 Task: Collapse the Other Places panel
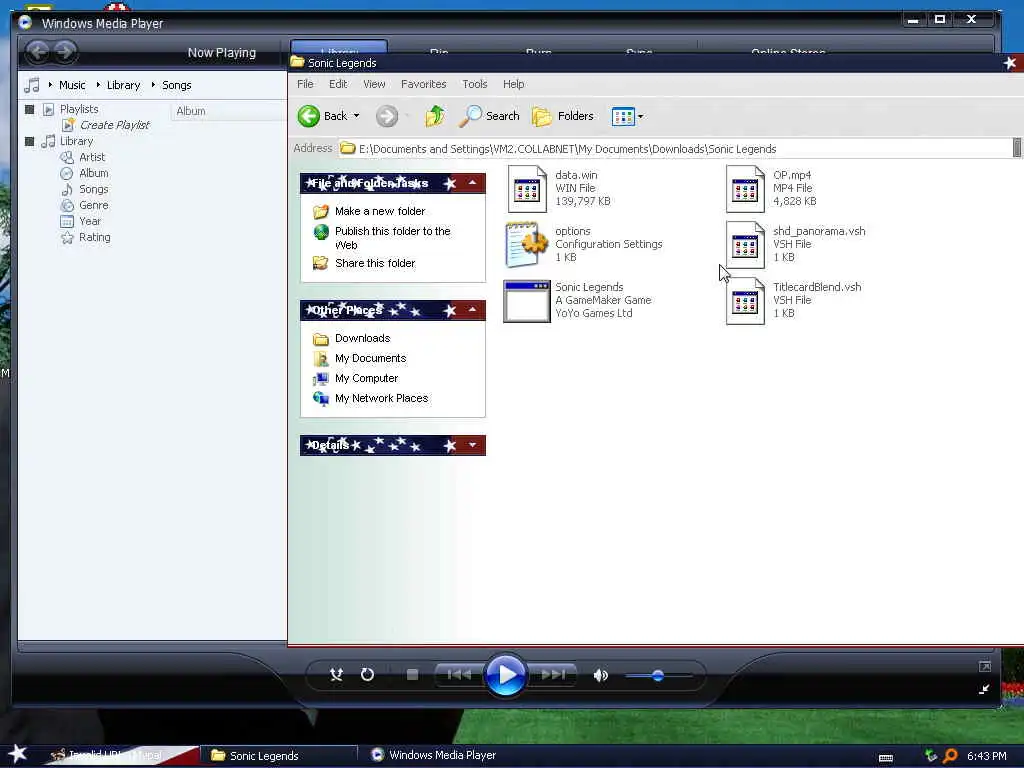pyautogui.click(x=472, y=310)
